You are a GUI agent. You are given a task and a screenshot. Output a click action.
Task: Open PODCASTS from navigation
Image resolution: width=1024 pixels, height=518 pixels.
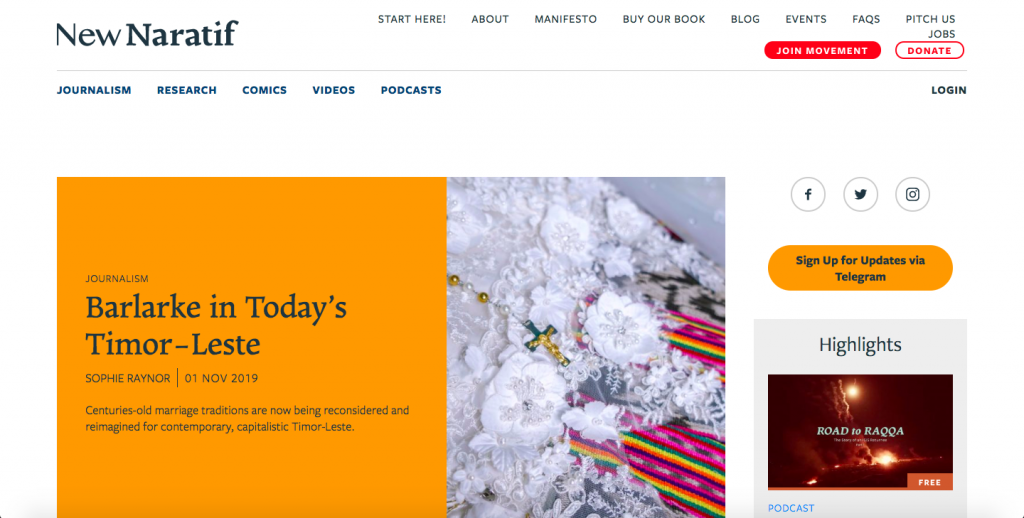[411, 90]
